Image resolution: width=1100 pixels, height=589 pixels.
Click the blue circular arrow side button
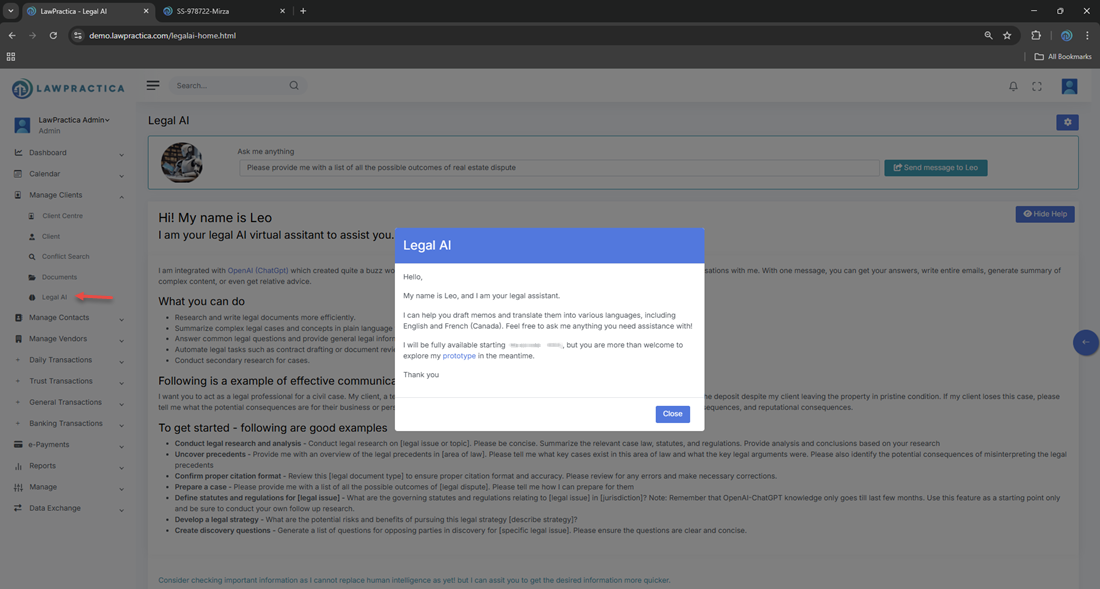point(1085,342)
